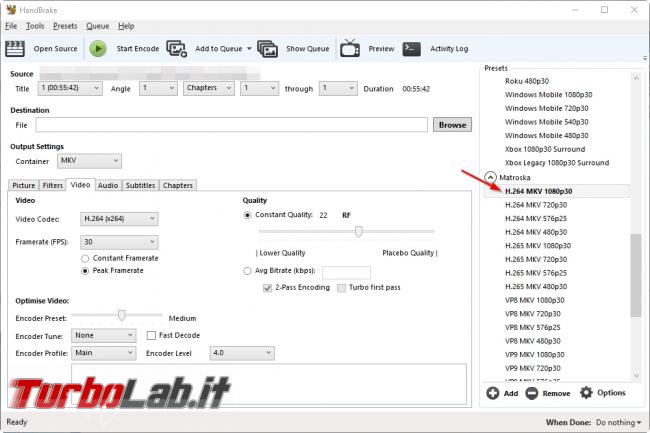This screenshot has height=433, width=650.
Task: Click the Preview television icon
Action: click(350, 48)
